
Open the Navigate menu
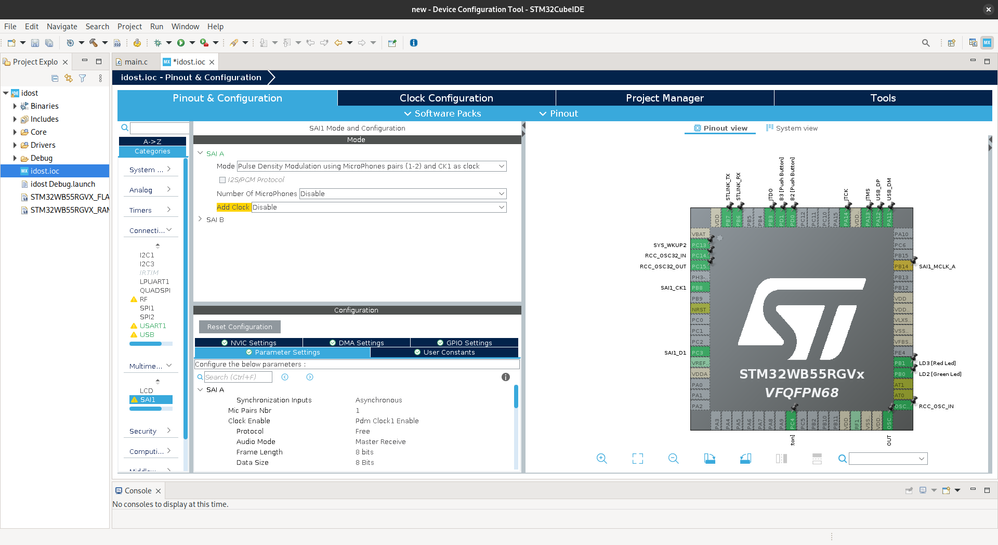point(62,26)
